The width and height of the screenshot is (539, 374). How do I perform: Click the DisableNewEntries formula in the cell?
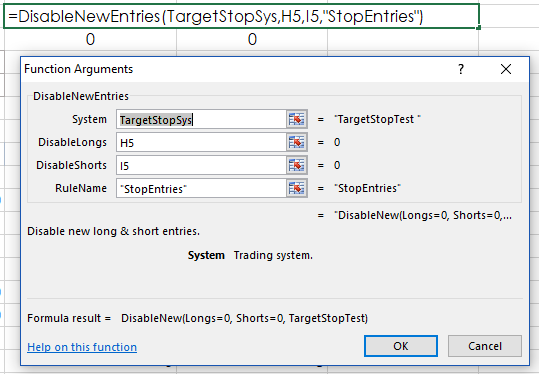point(215,16)
